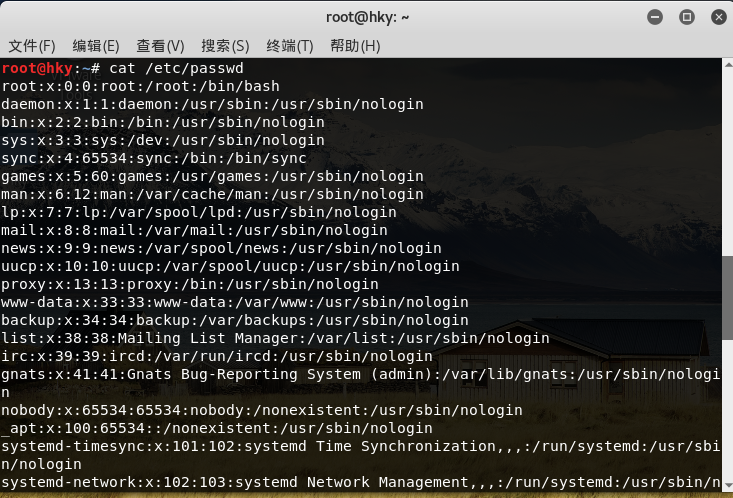
Task: Click the daemon:x:1:1 line
Action: click(x=212, y=104)
